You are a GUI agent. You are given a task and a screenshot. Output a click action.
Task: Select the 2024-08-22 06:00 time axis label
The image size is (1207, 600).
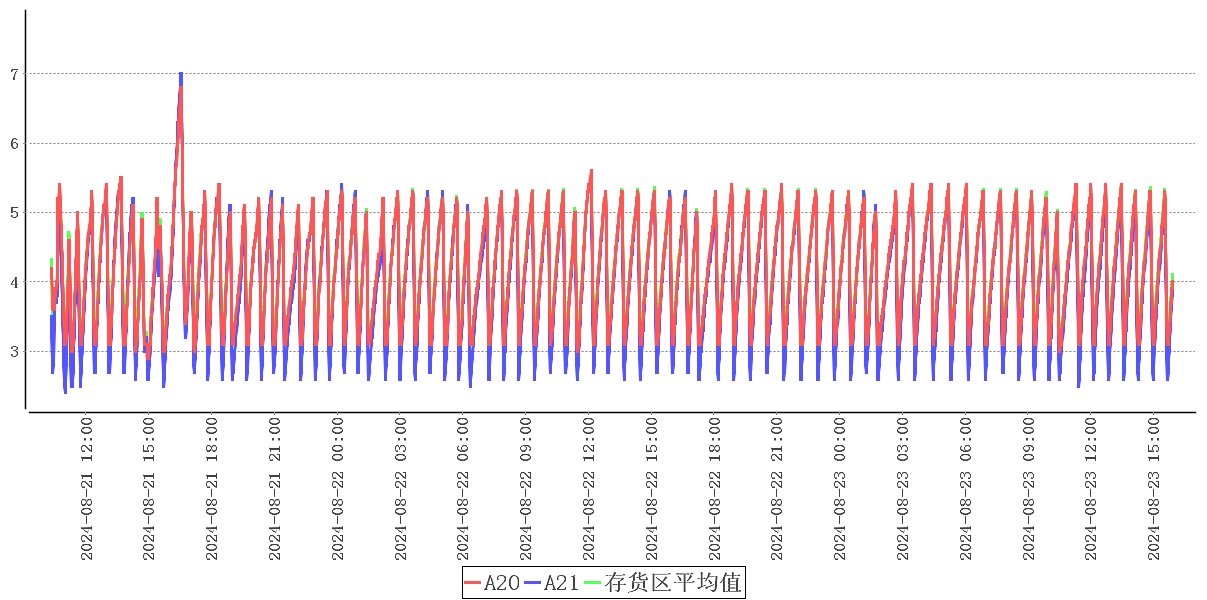[463, 490]
